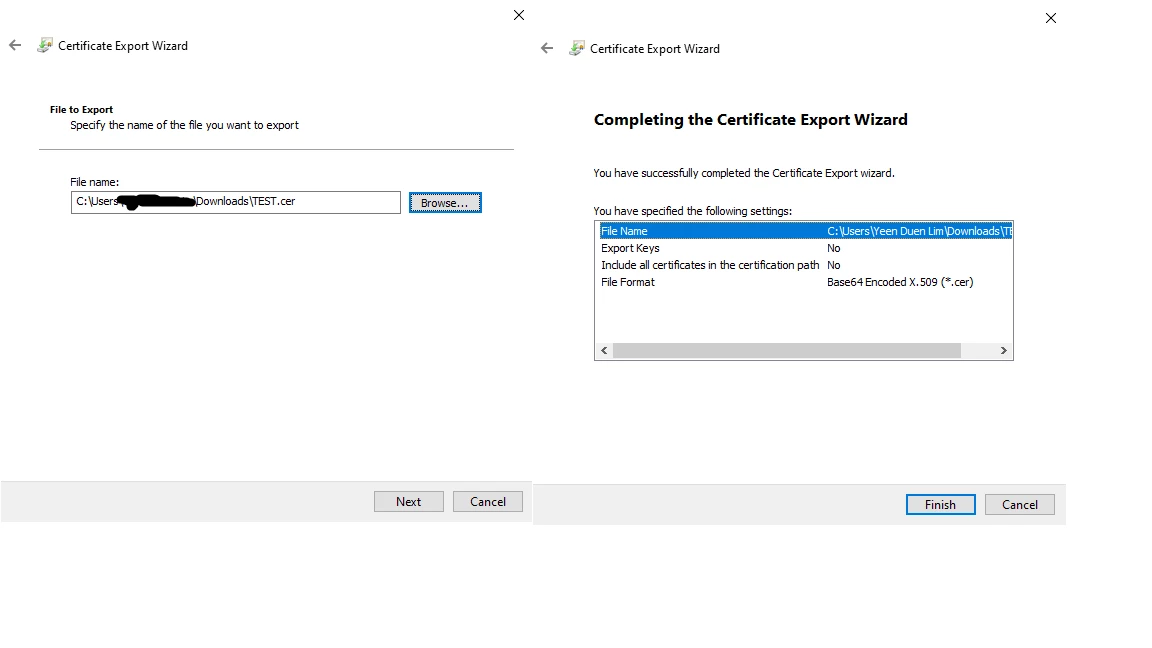Close the File to Export wizard window
Image resolution: width=1152 pixels, height=648 pixels.
tap(519, 15)
